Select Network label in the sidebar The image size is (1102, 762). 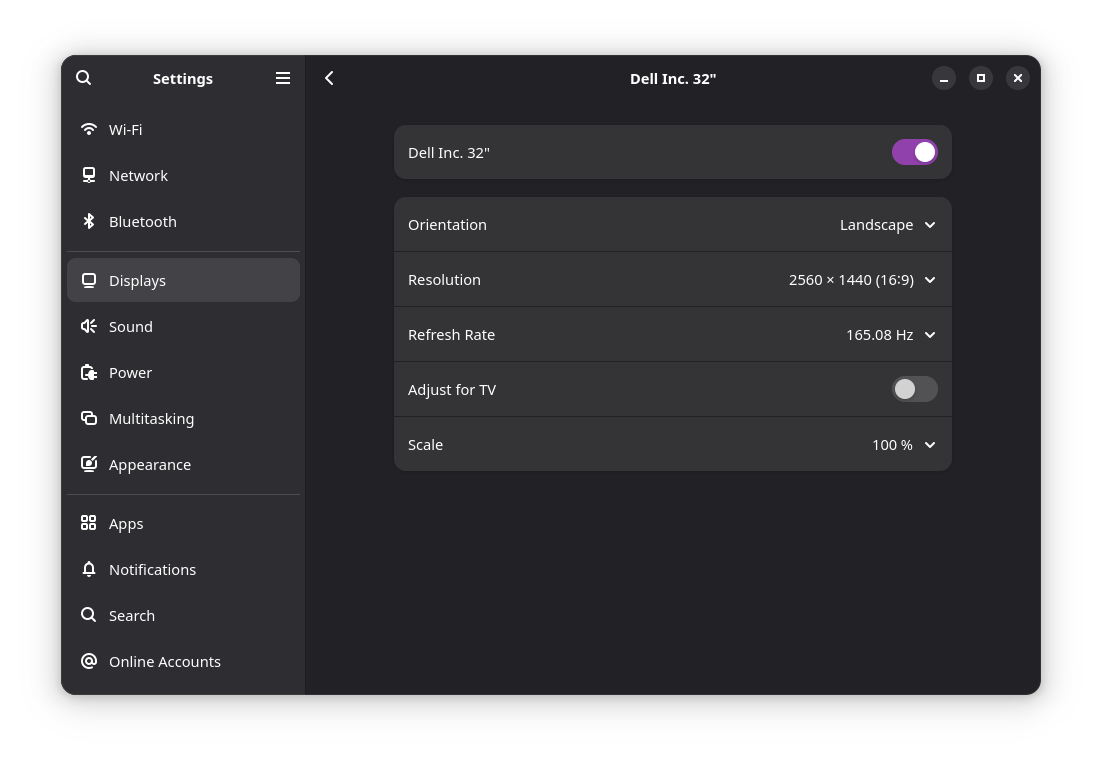pos(138,176)
